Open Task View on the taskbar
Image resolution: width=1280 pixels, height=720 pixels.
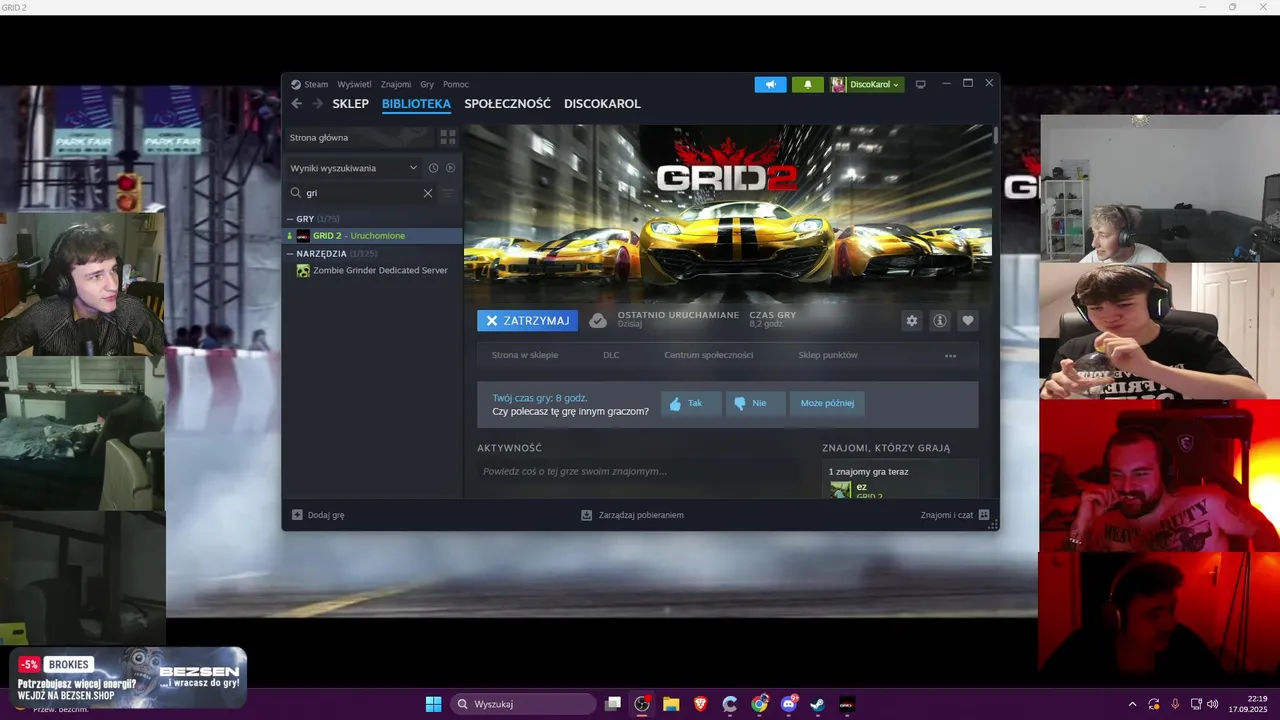[x=613, y=704]
